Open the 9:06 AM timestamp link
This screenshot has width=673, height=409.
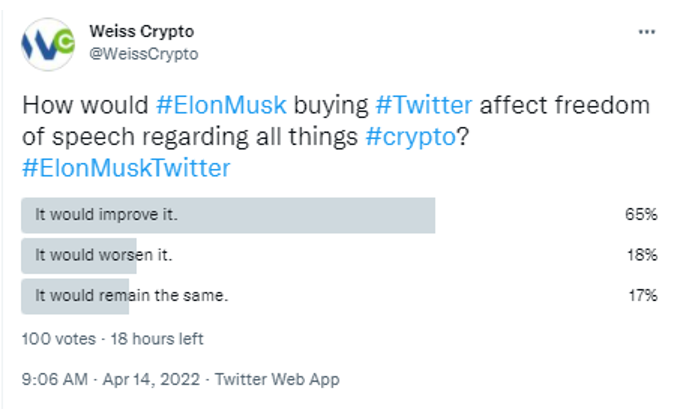coord(55,379)
